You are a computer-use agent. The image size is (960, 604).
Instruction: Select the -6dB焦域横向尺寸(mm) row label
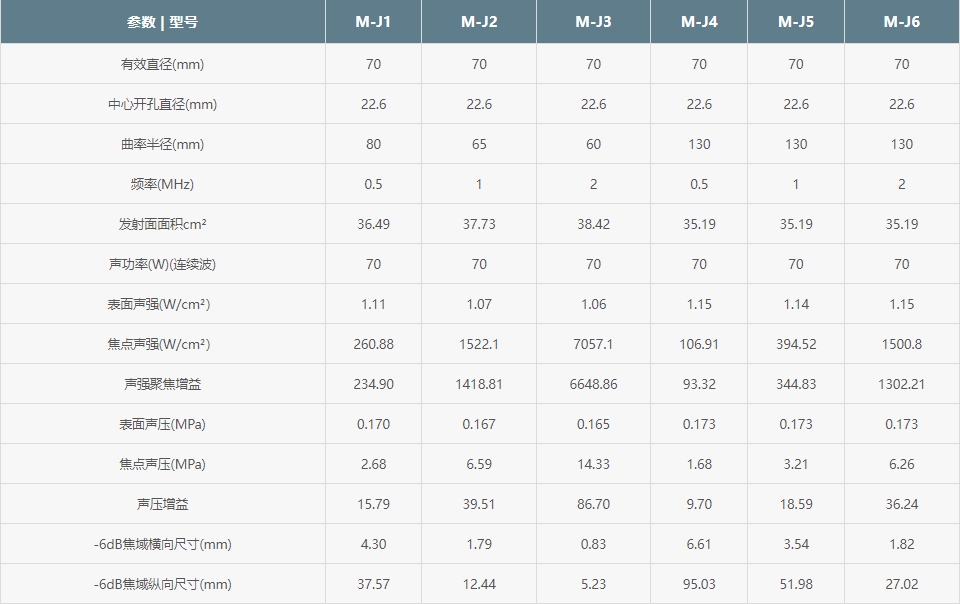tap(162, 544)
